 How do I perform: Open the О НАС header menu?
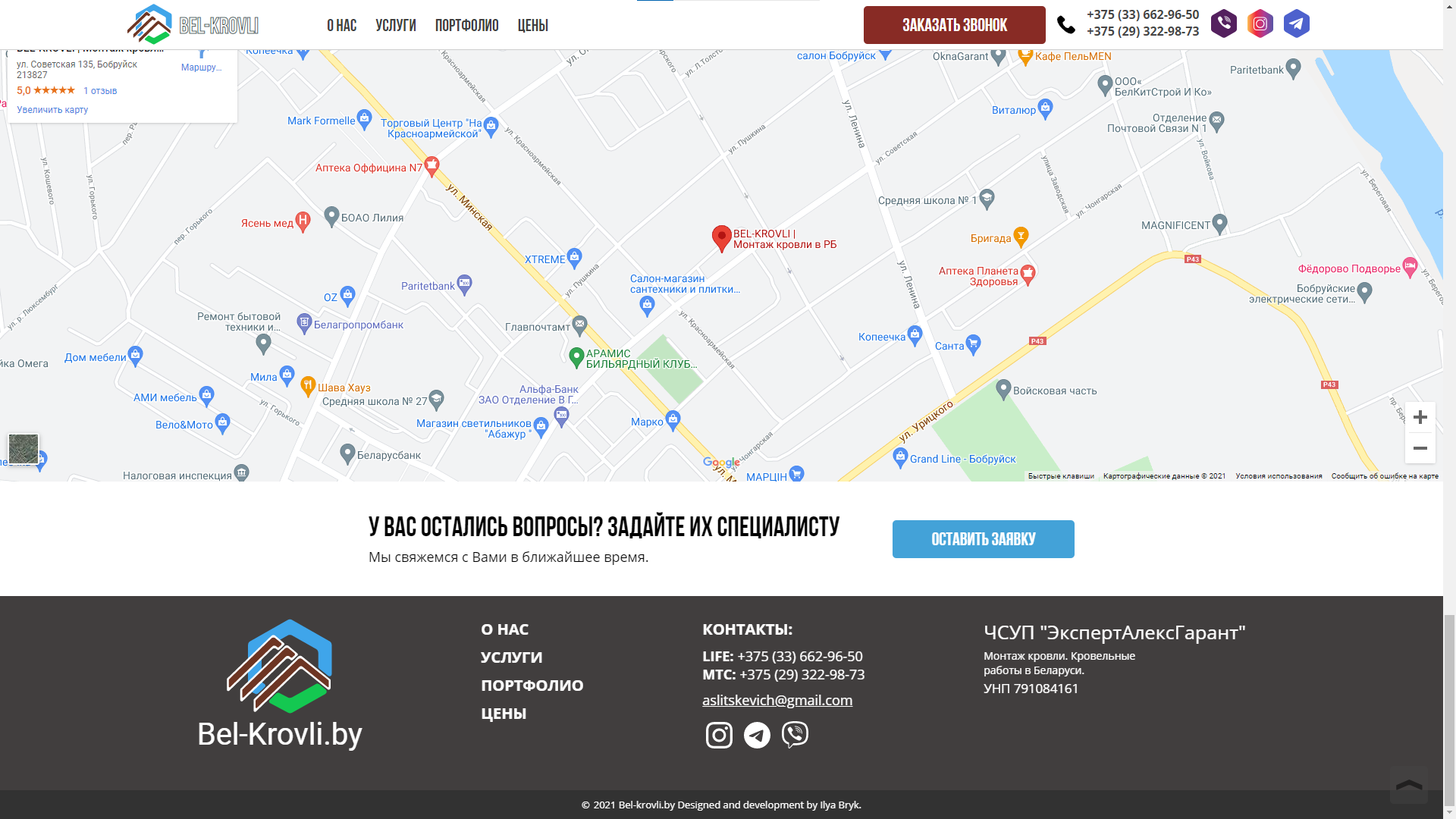click(x=342, y=25)
